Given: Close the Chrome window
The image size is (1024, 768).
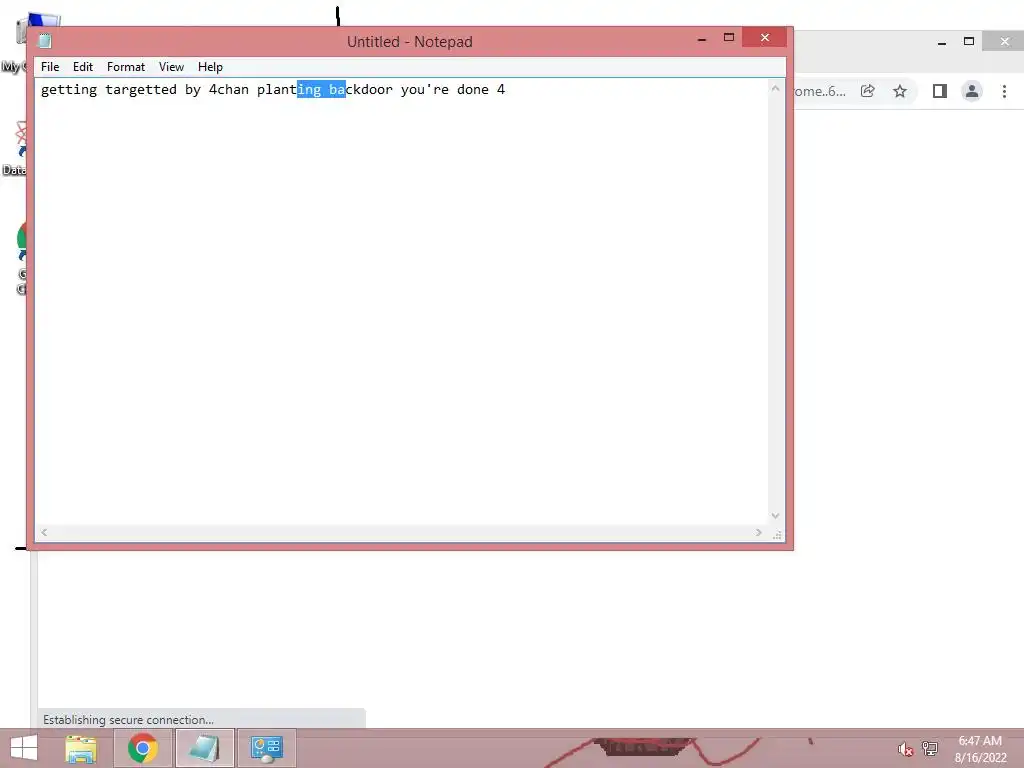Looking at the screenshot, I should click(x=1004, y=41).
